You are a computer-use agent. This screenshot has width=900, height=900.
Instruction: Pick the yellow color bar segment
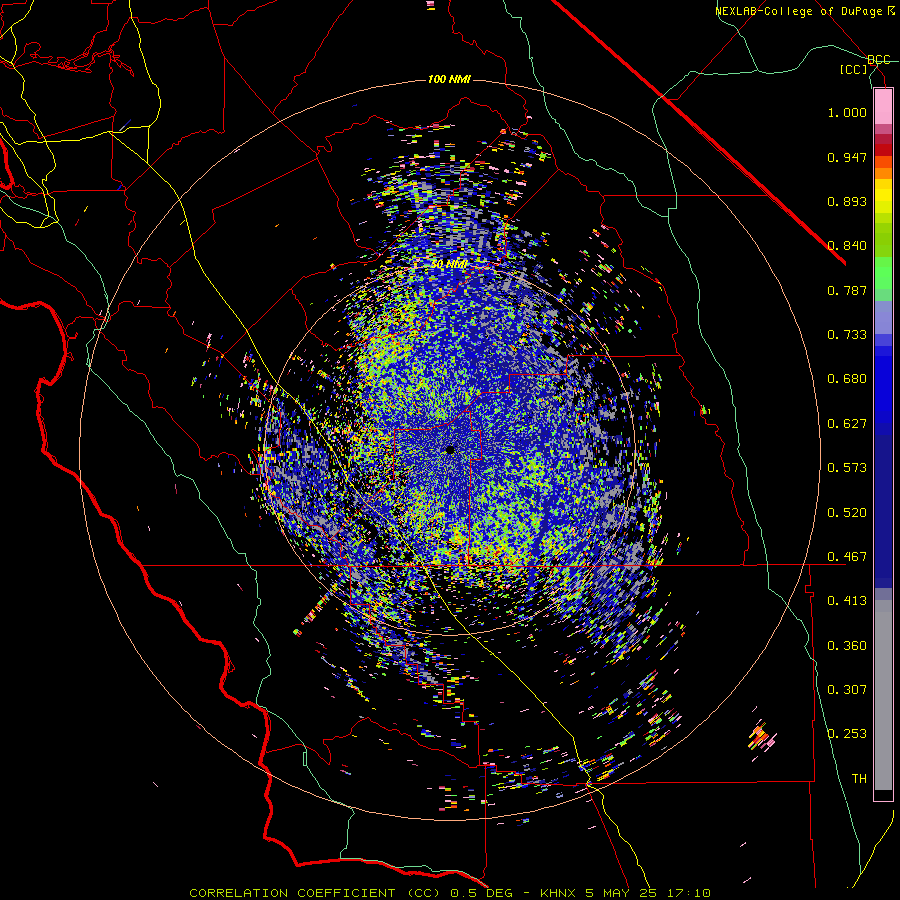click(883, 197)
